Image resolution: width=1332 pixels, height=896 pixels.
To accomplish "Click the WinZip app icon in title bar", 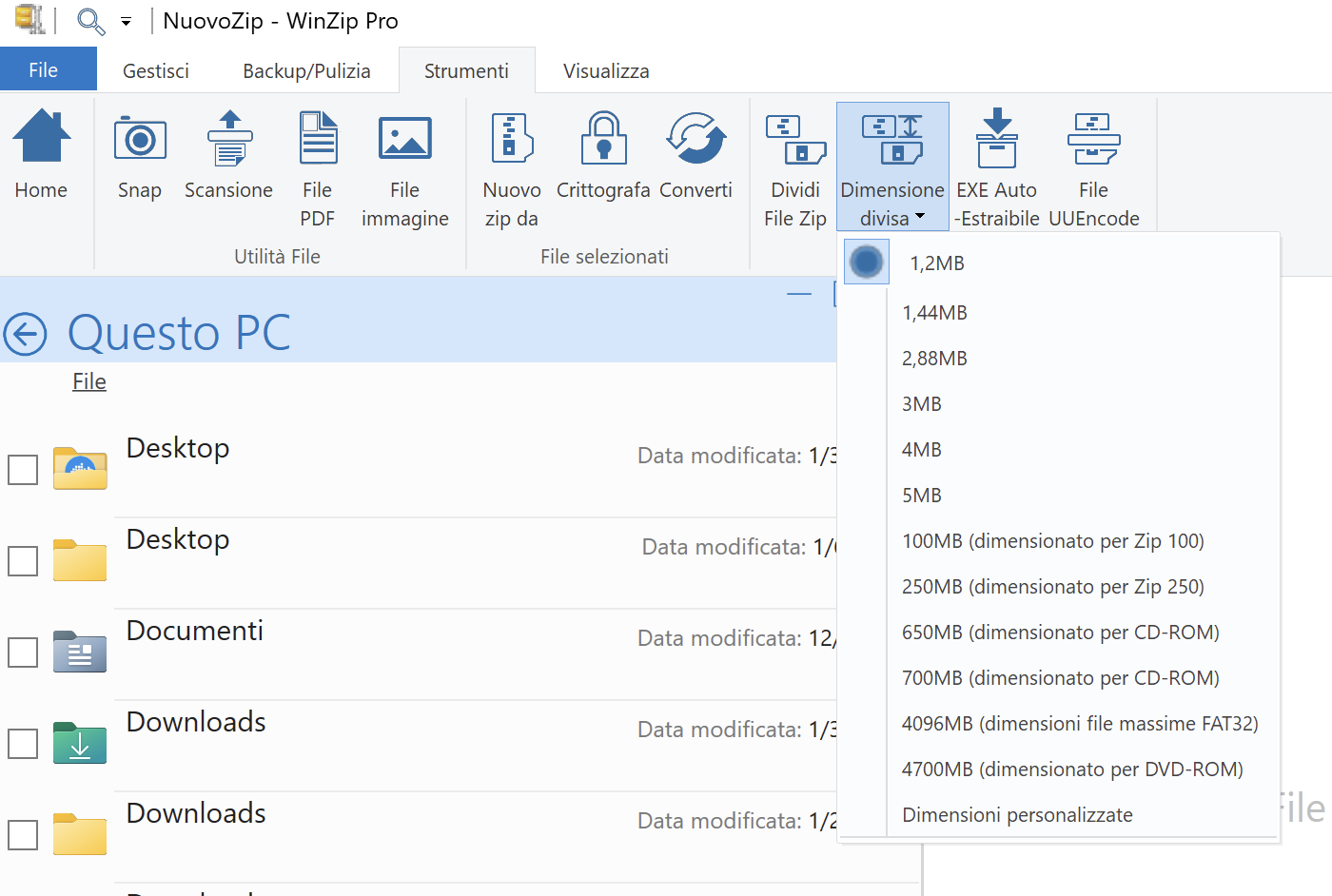I will (30, 20).
